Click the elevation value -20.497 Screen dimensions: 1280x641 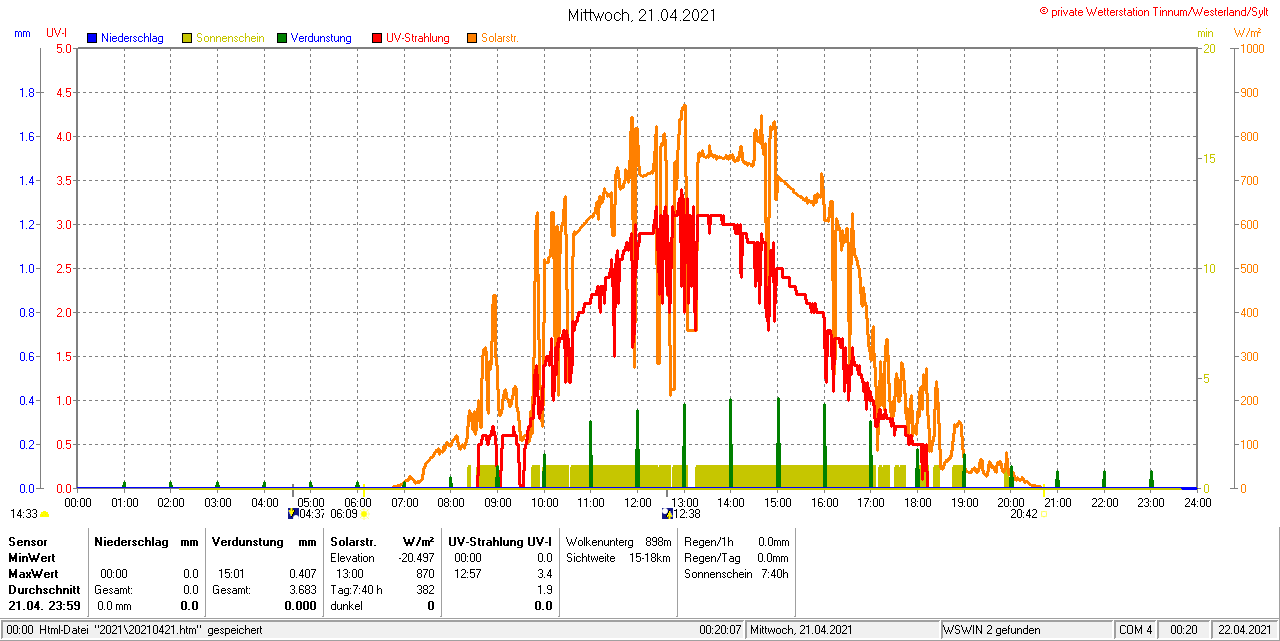click(x=417, y=557)
